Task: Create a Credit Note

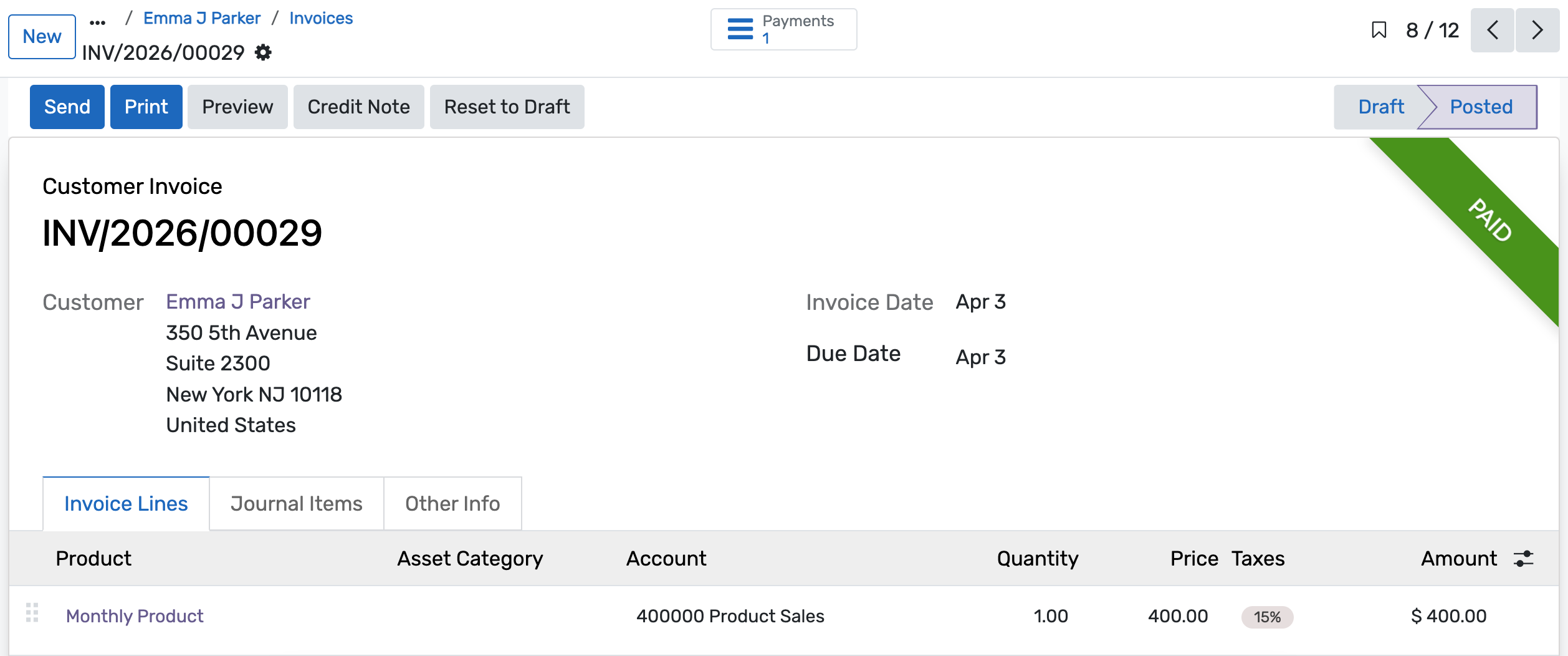Action: coord(358,107)
